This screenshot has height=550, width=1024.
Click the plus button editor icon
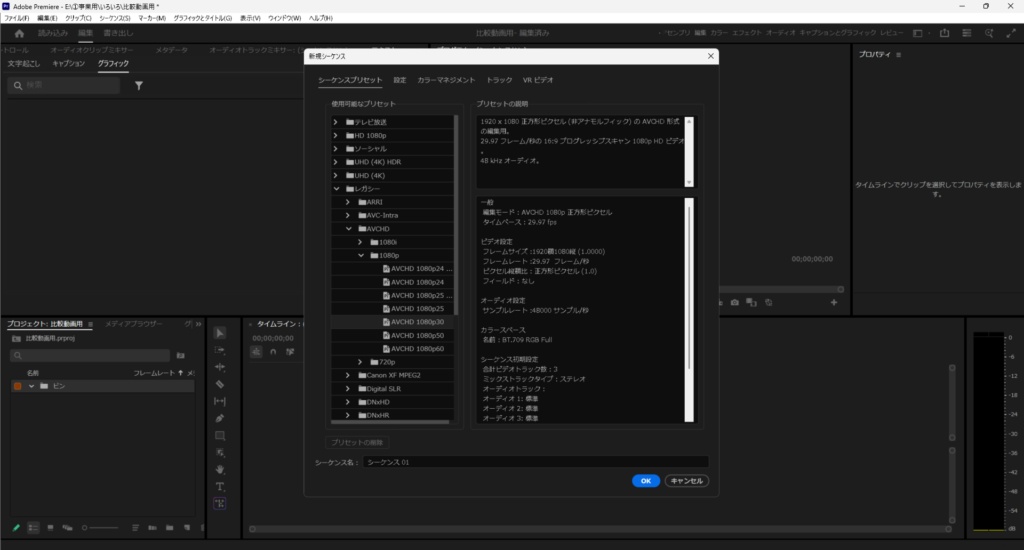[834, 302]
